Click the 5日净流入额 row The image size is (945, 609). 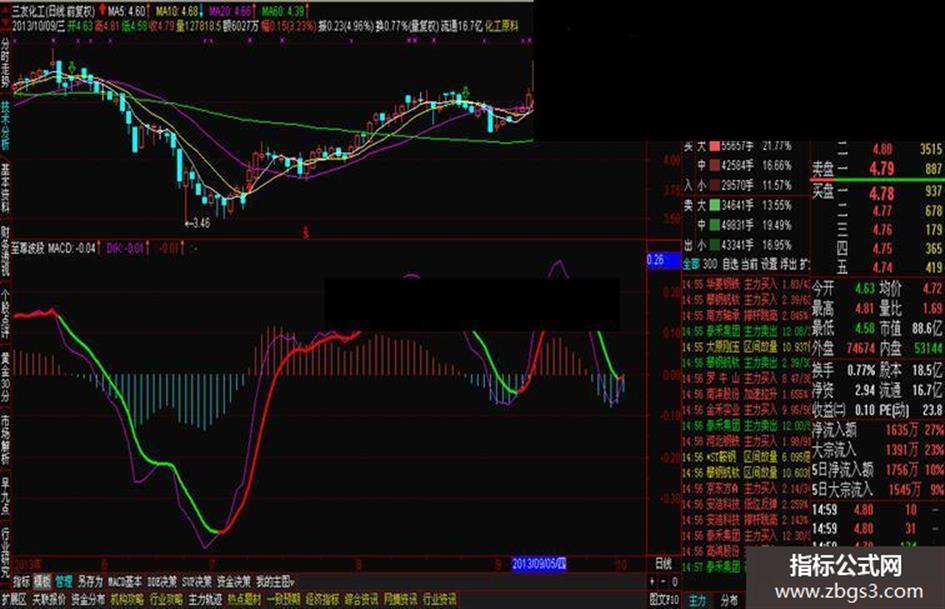tap(877, 470)
